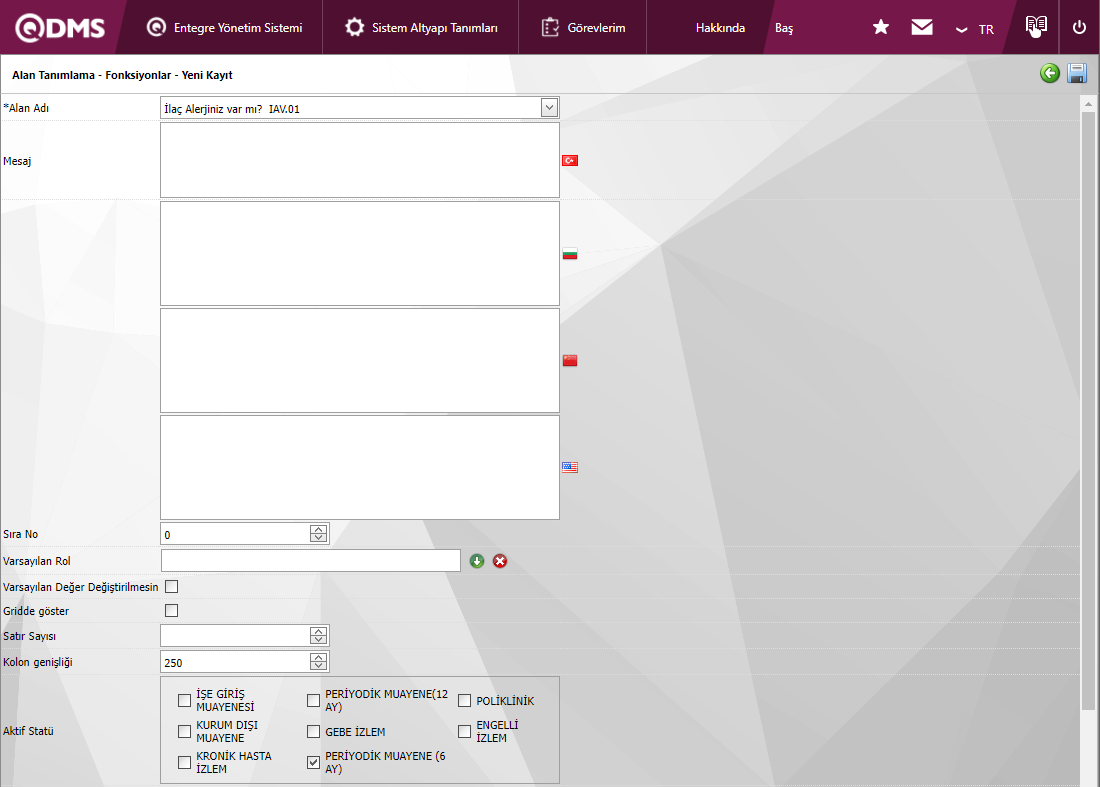The height and width of the screenshot is (787, 1100).
Task: Check İŞE GİRİŞ MUAYENESİ checkbox
Action: (x=185, y=700)
